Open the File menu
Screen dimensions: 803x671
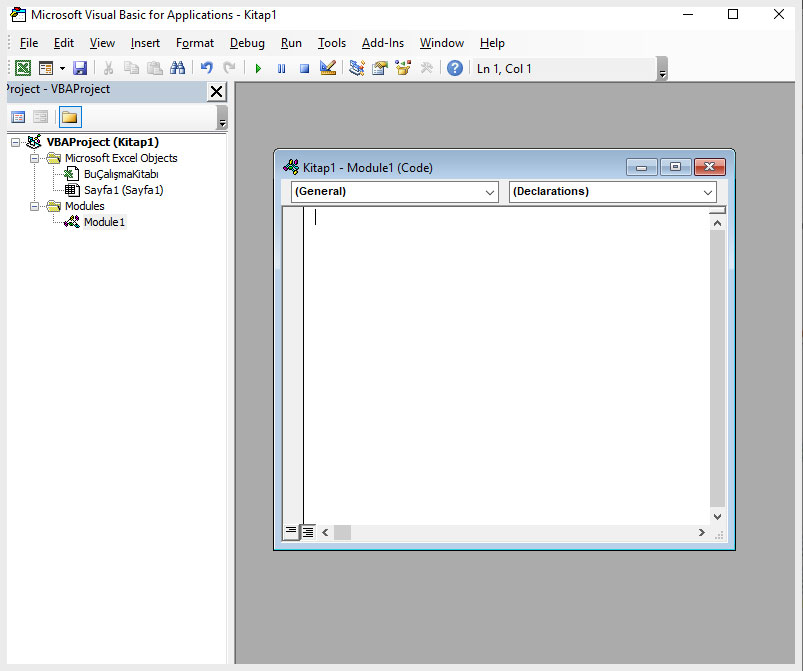[29, 43]
